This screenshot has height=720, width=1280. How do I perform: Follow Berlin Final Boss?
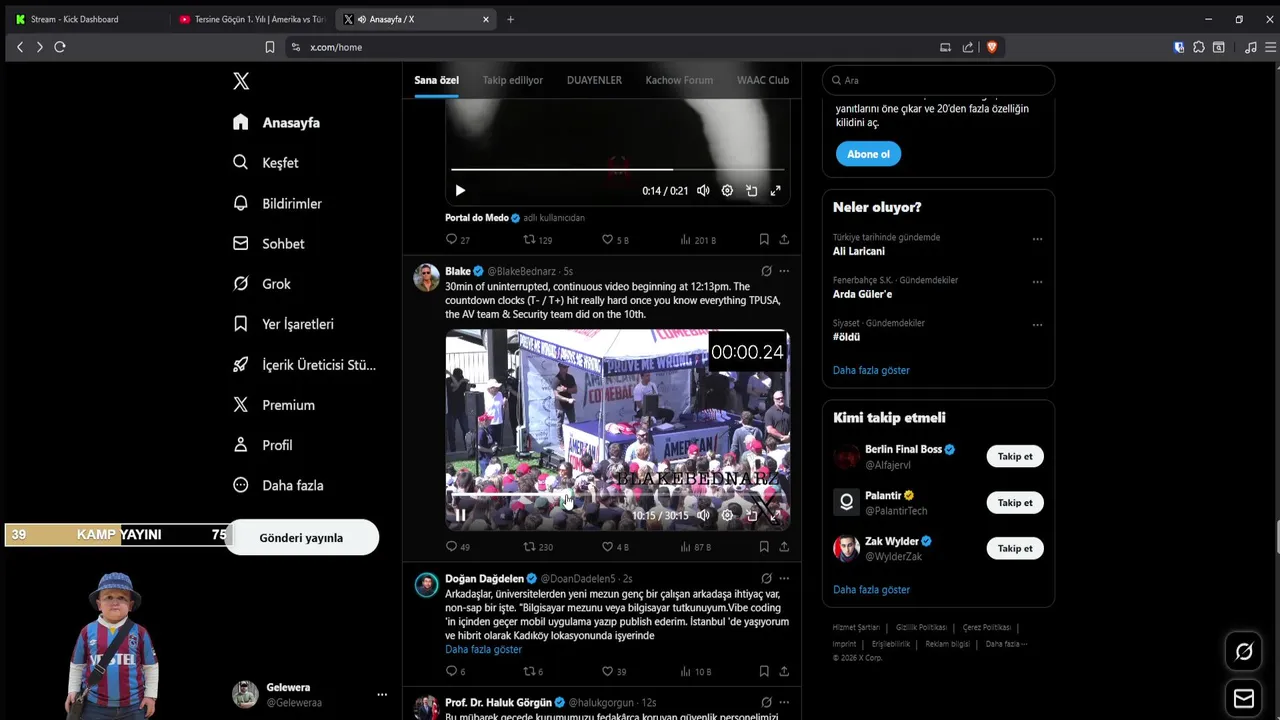(1015, 456)
